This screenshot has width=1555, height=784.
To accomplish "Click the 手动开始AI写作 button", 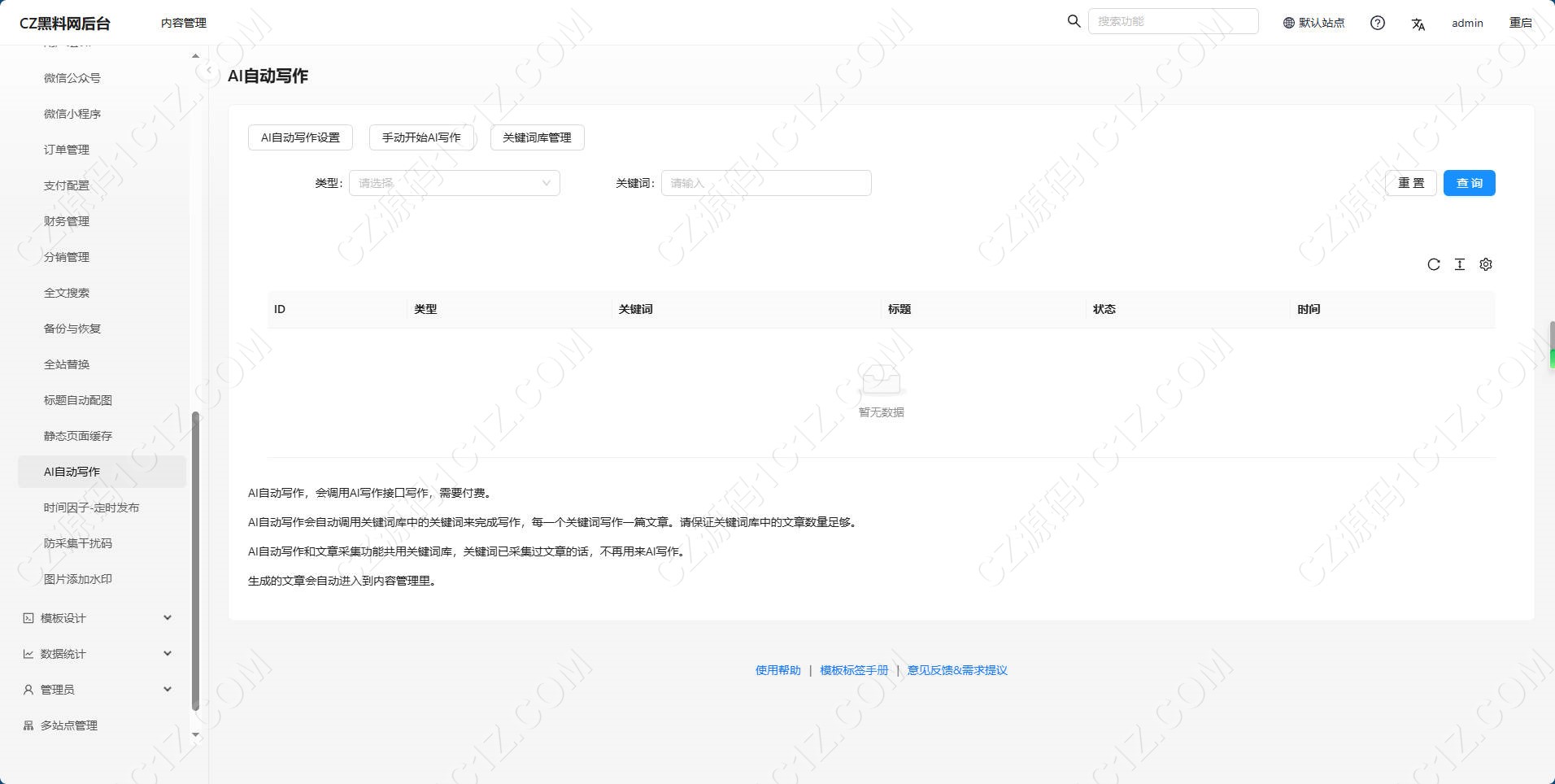I will (420, 137).
